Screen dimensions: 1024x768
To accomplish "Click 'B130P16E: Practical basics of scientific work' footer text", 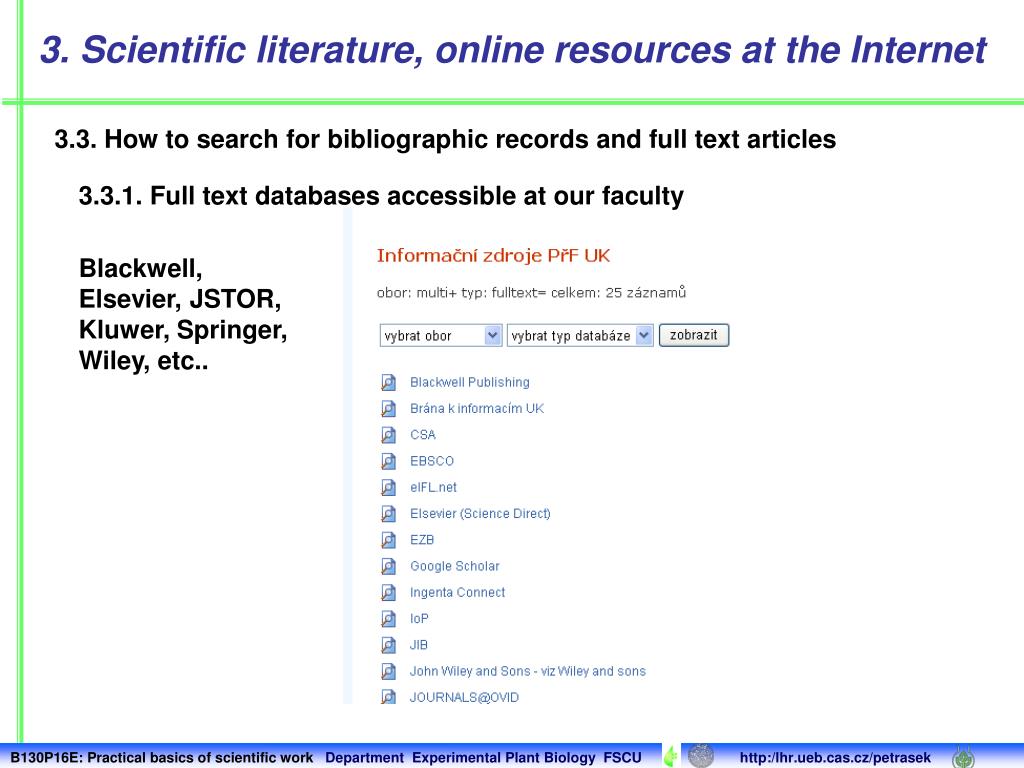I will [161, 758].
